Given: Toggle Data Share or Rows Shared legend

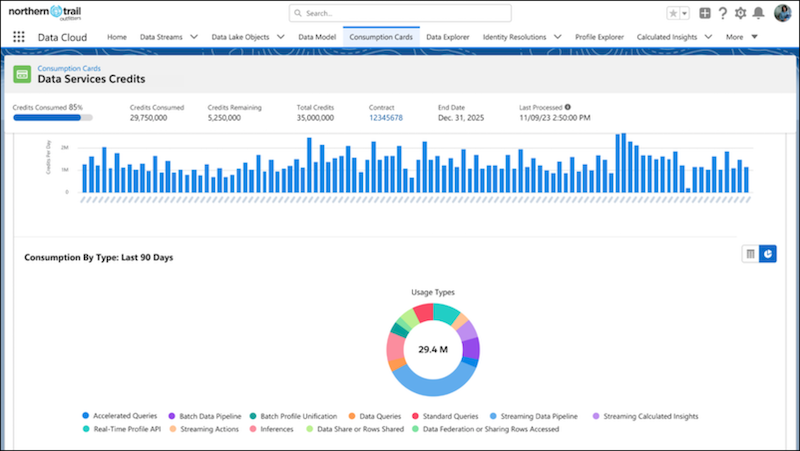Looking at the screenshot, I should [x=355, y=429].
